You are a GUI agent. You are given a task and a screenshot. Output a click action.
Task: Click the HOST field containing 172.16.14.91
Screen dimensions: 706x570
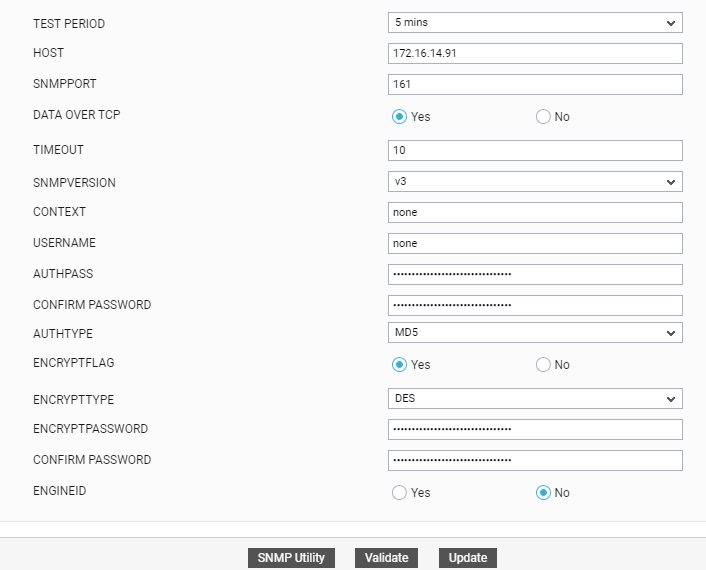tap(535, 54)
